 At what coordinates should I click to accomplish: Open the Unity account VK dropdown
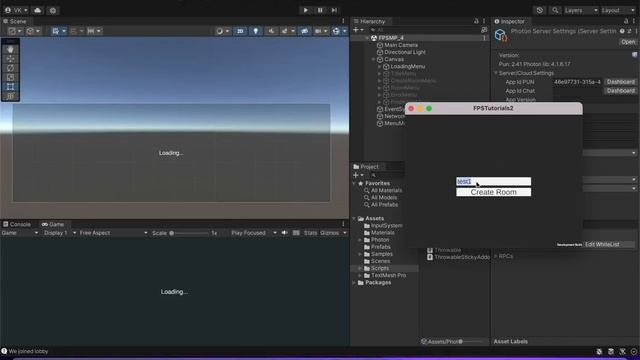coord(16,10)
